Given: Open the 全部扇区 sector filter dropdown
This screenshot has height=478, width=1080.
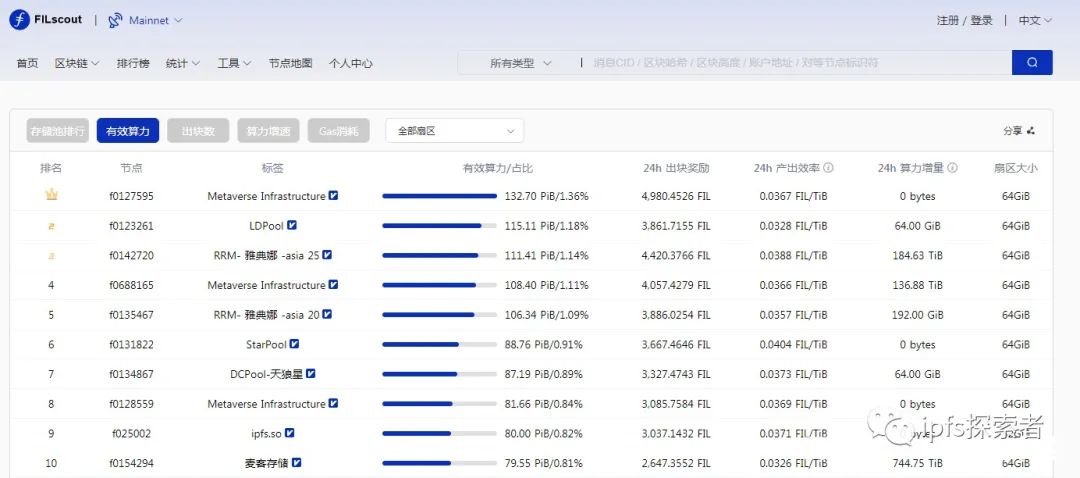Looking at the screenshot, I should coord(455,131).
